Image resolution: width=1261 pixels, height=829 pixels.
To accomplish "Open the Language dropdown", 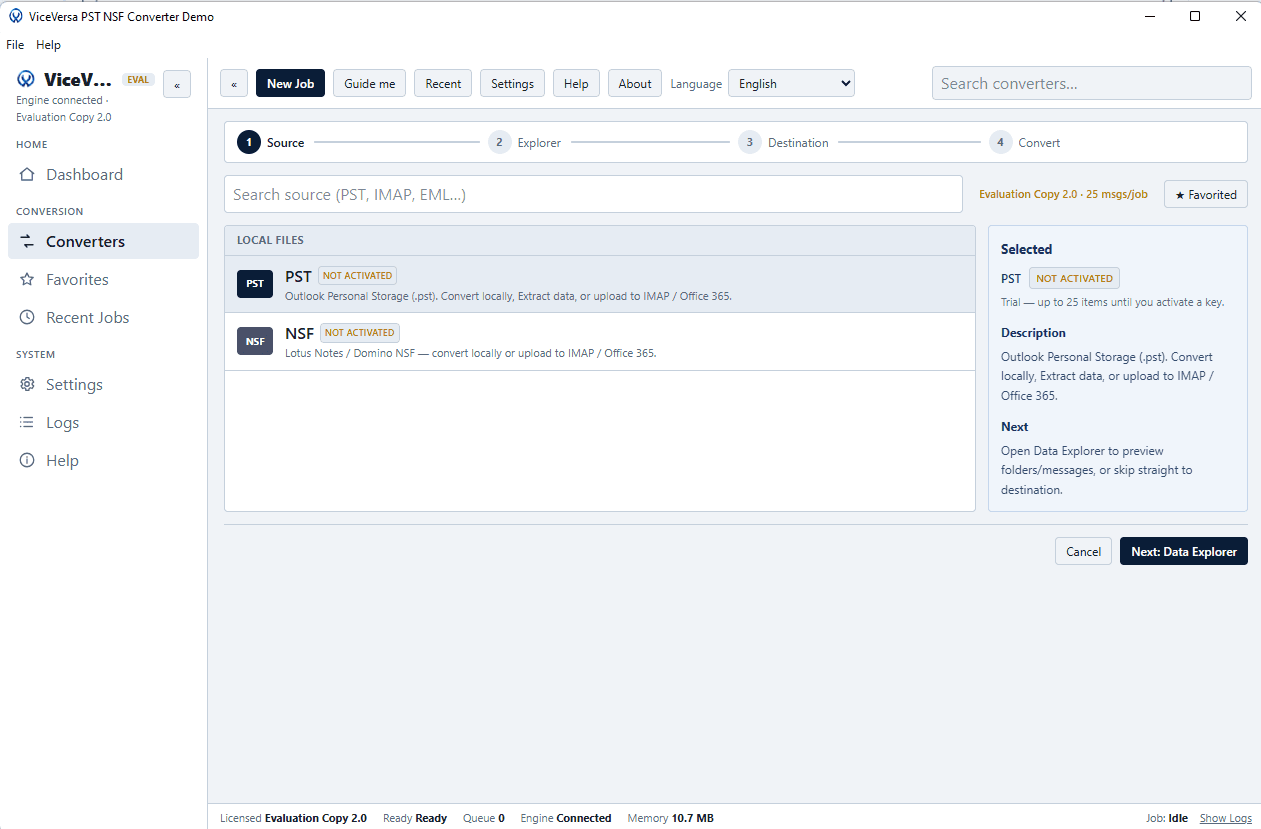I will pos(791,84).
